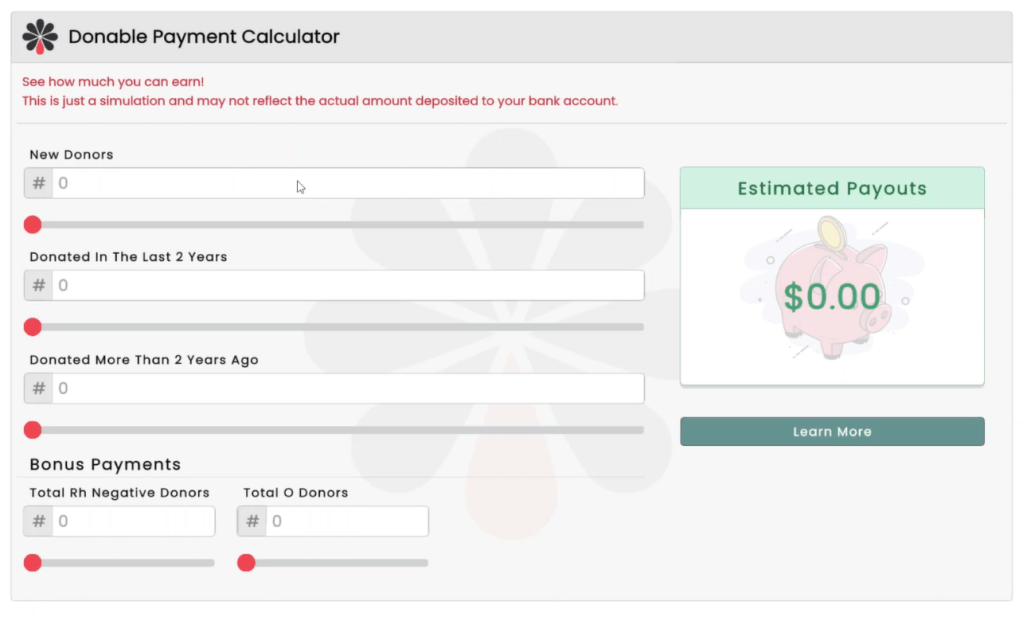Image resolution: width=1023 pixels, height=621 pixels.
Task: Click the Donated More Than 2 Years Ago slider handle
Action: pyautogui.click(x=33, y=430)
